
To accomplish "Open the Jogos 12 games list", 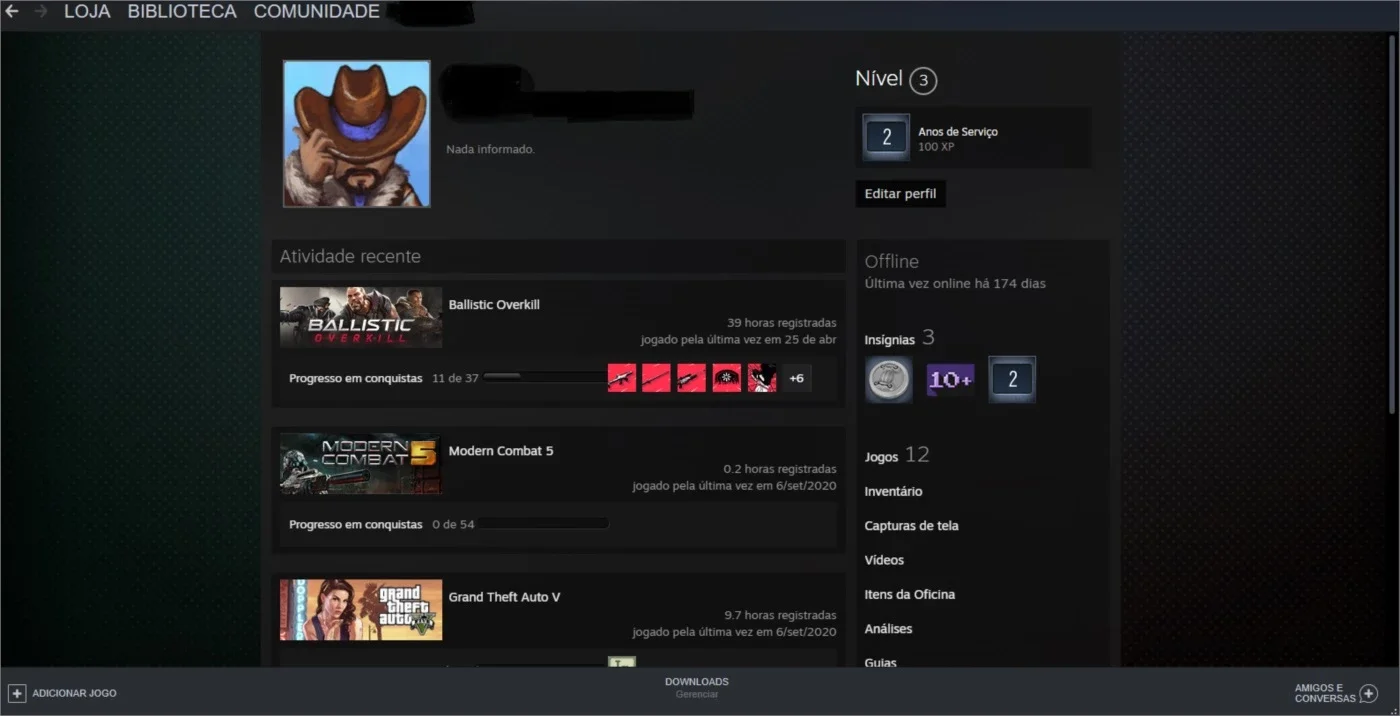I will point(897,455).
